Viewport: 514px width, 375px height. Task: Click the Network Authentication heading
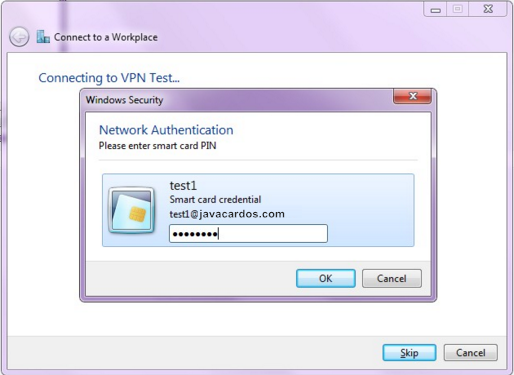(166, 130)
